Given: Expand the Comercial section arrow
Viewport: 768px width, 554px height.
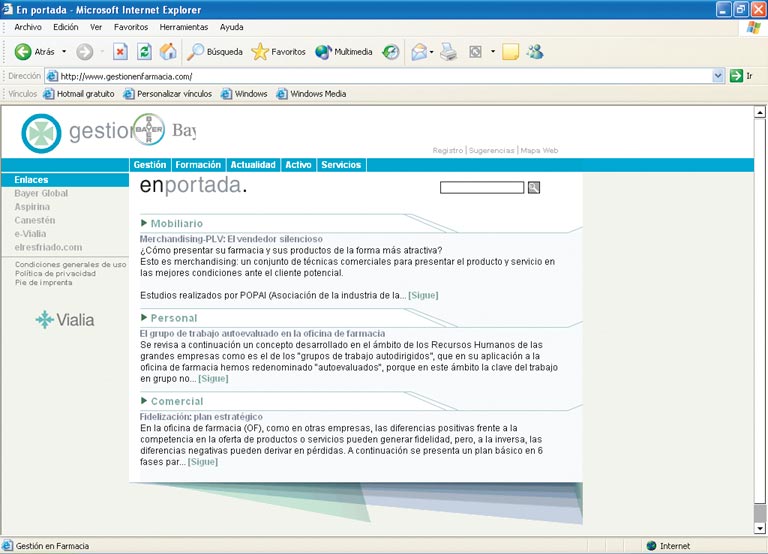Looking at the screenshot, I should coord(144,401).
